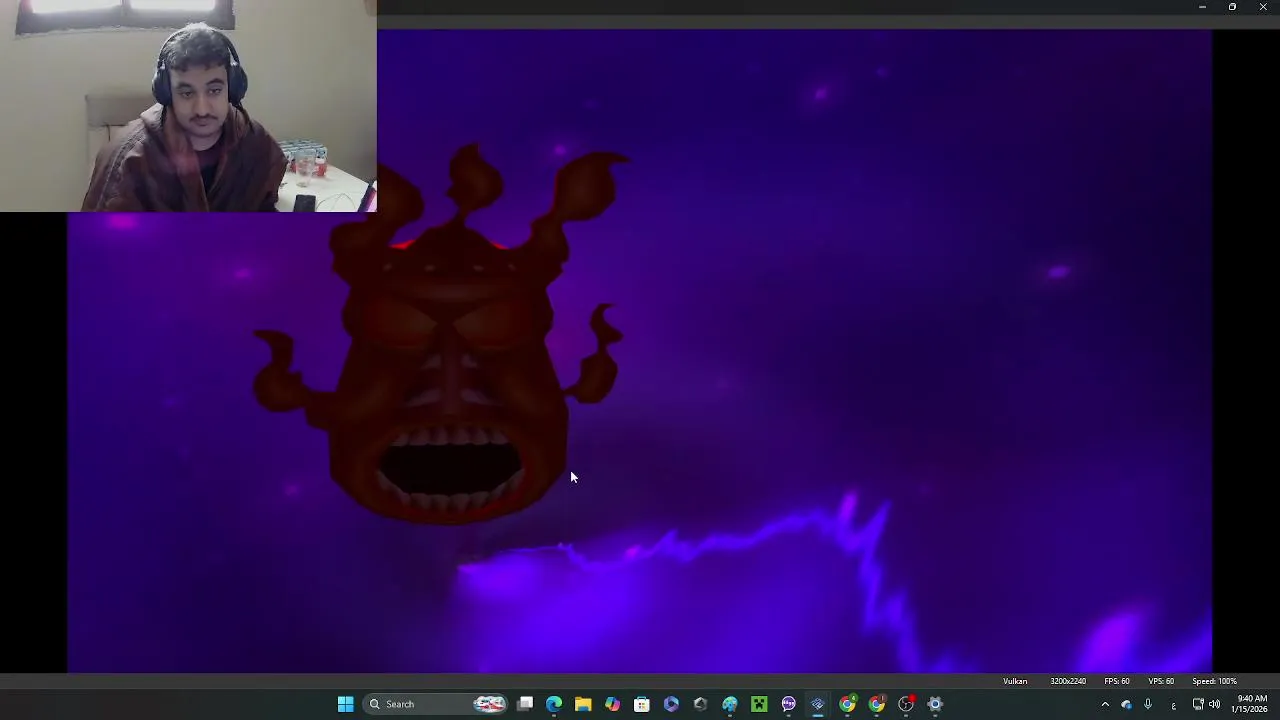Launch Microsoft Edge from the taskbar
This screenshot has width=1280, height=720.
pos(554,704)
